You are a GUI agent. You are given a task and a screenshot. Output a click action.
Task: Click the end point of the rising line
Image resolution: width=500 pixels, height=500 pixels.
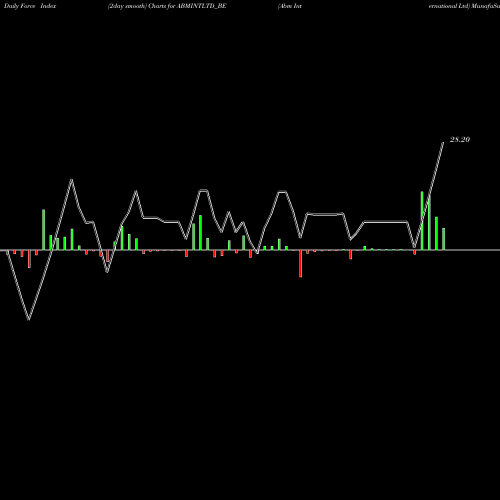443,143
